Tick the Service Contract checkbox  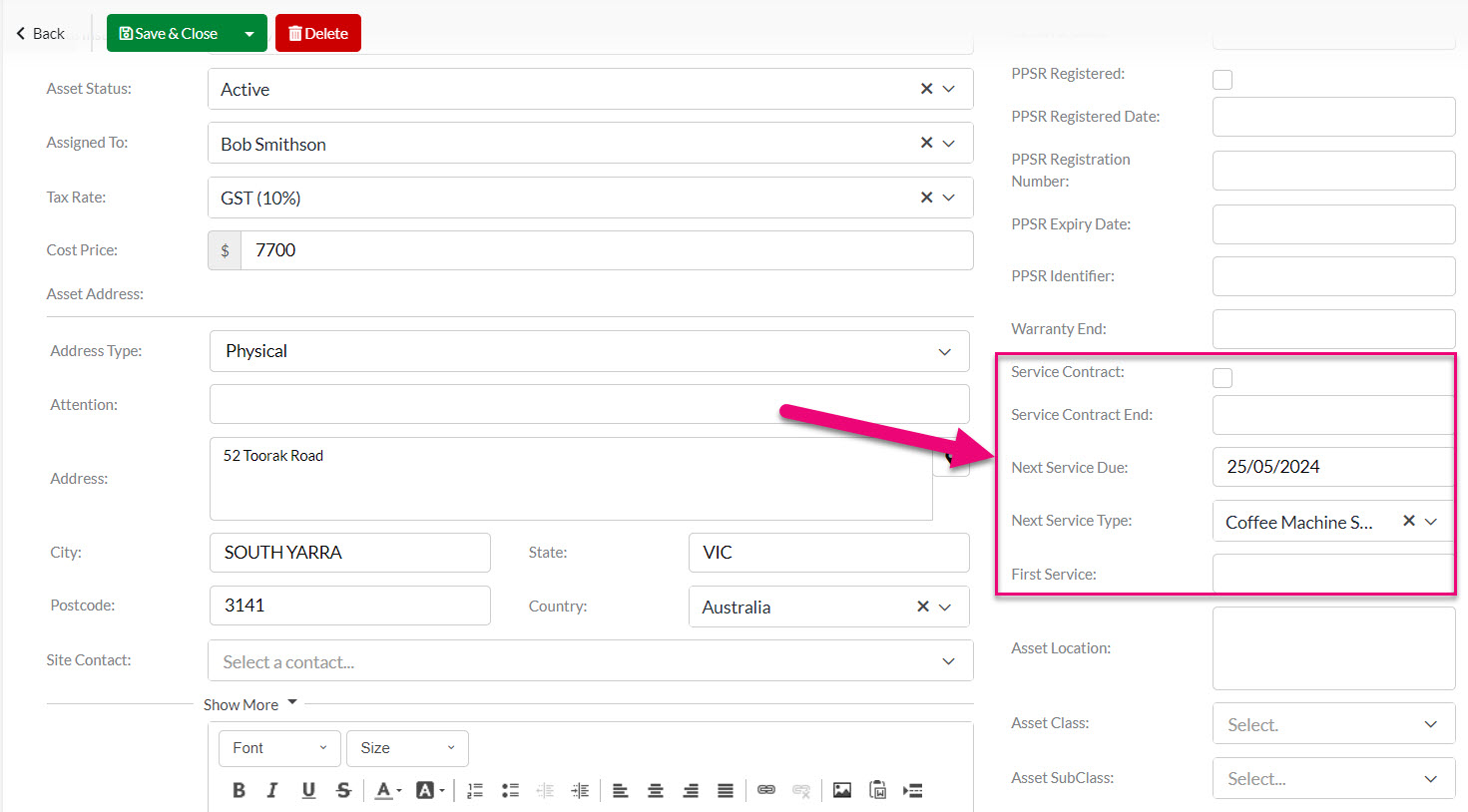[x=1223, y=378]
